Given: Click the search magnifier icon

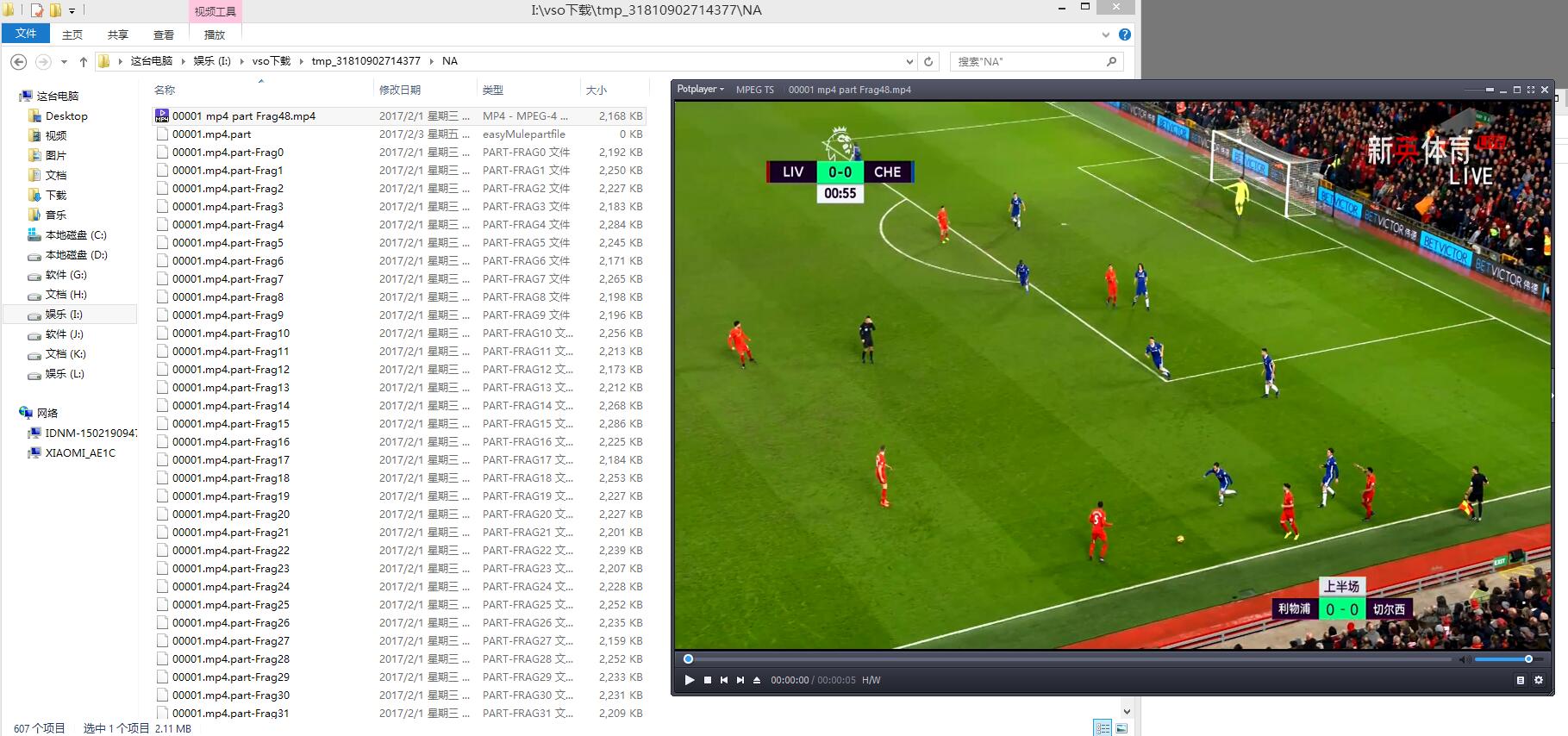Looking at the screenshot, I should (1111, 61).
